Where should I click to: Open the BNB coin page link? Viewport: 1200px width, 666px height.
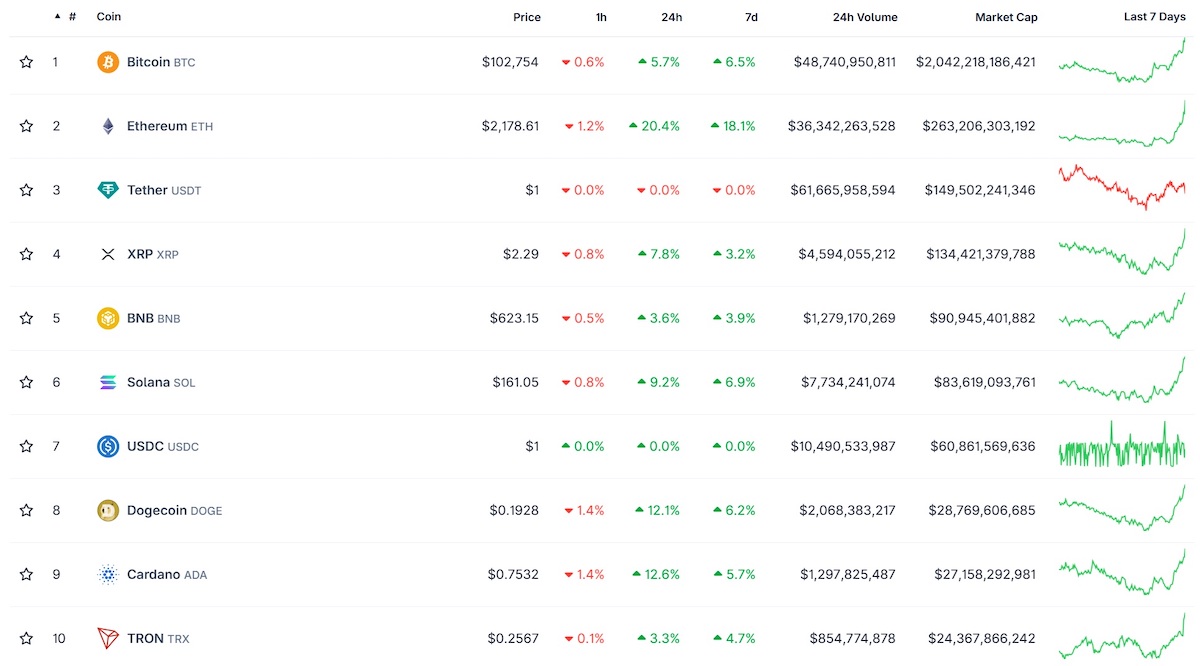tap(154, 318)
